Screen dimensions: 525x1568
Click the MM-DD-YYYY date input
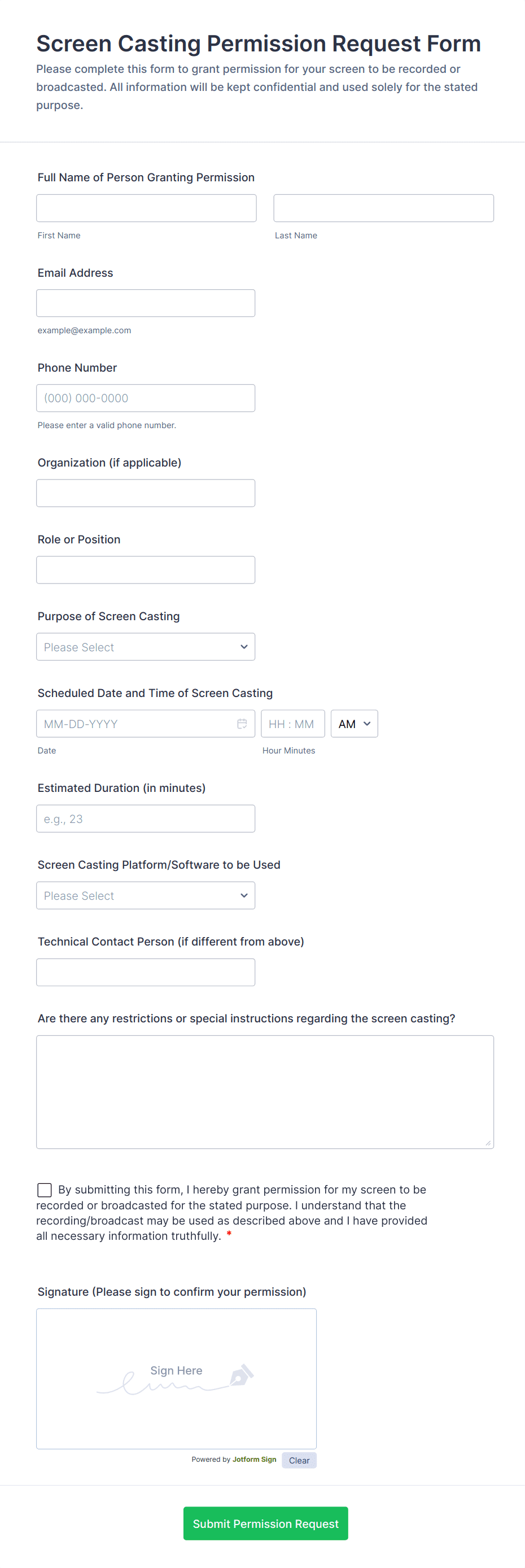[x=134, y=723]
